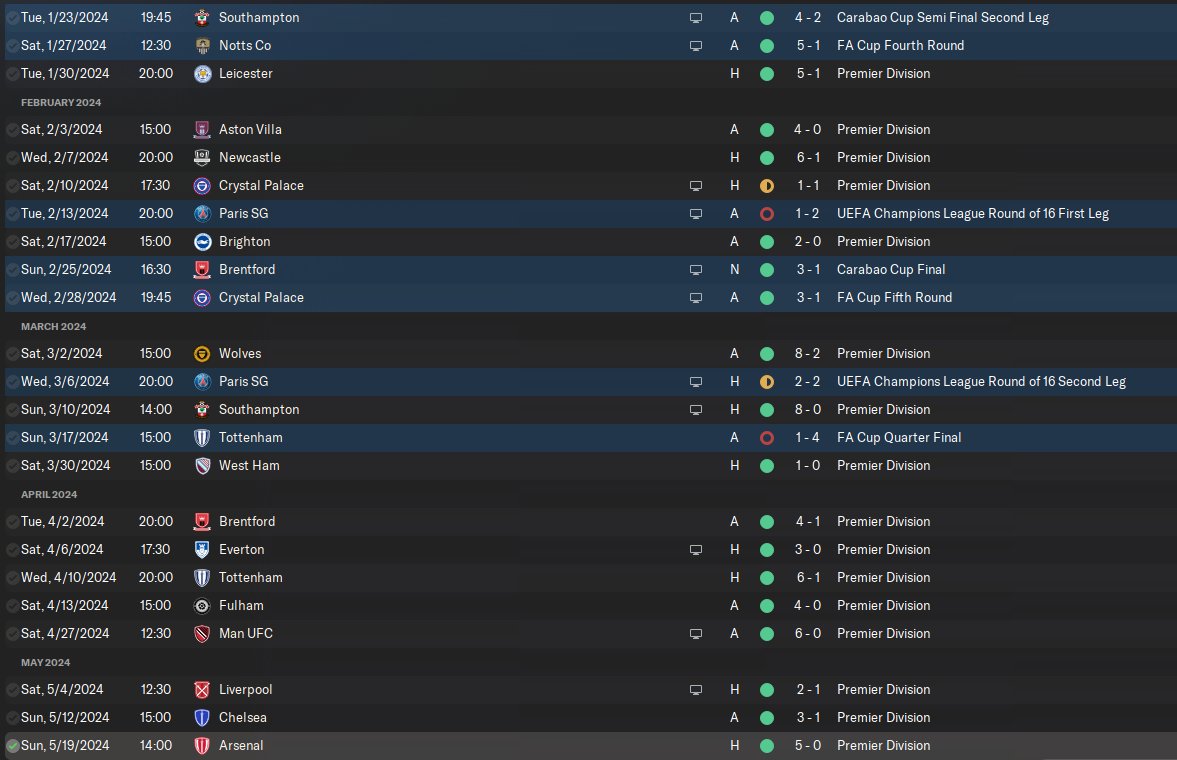The image size is (1177, 760).
Task: Click the Leicester club badge icon
Action: pyautogui.click(x=202, y=74)
